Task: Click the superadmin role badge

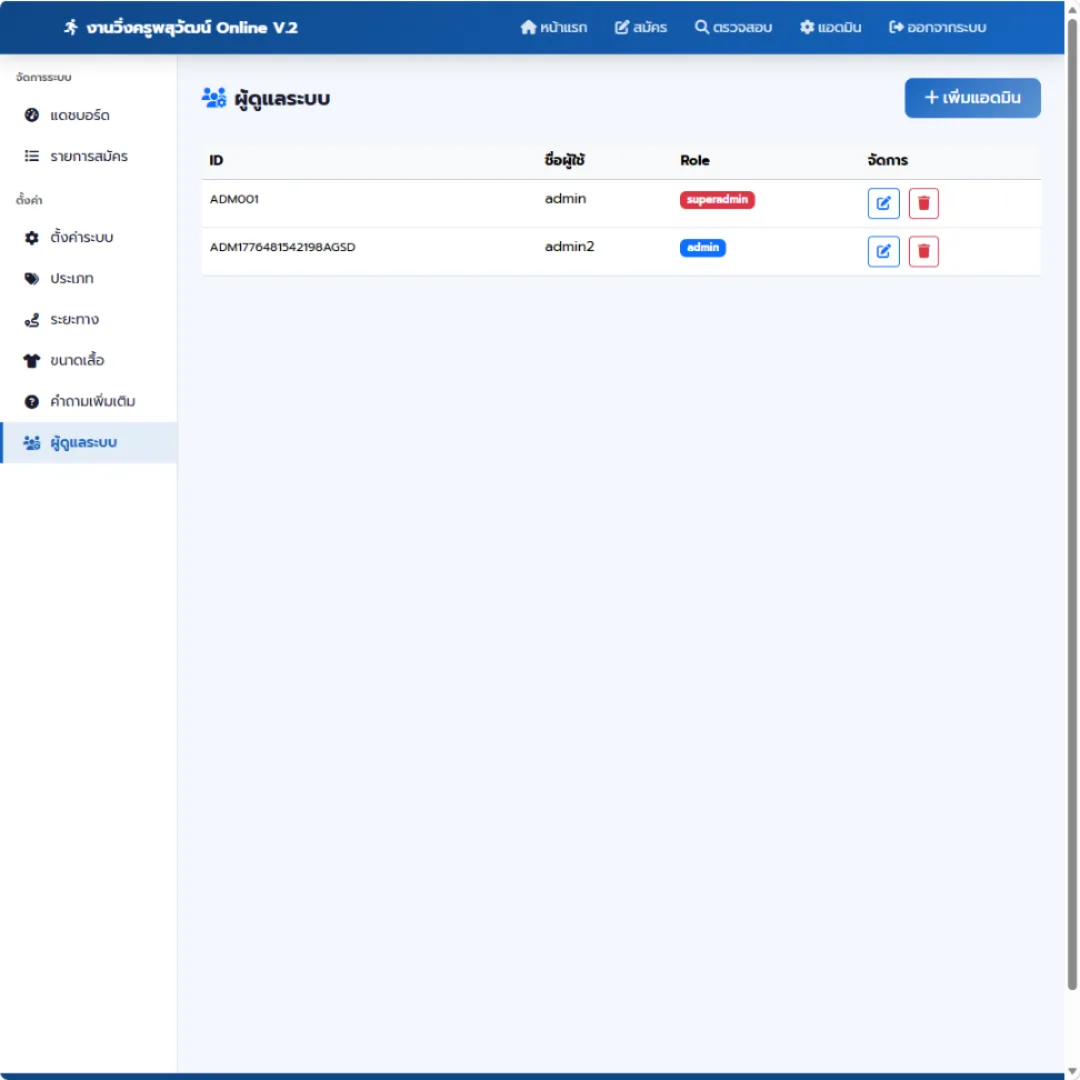Action: point(717,200)
